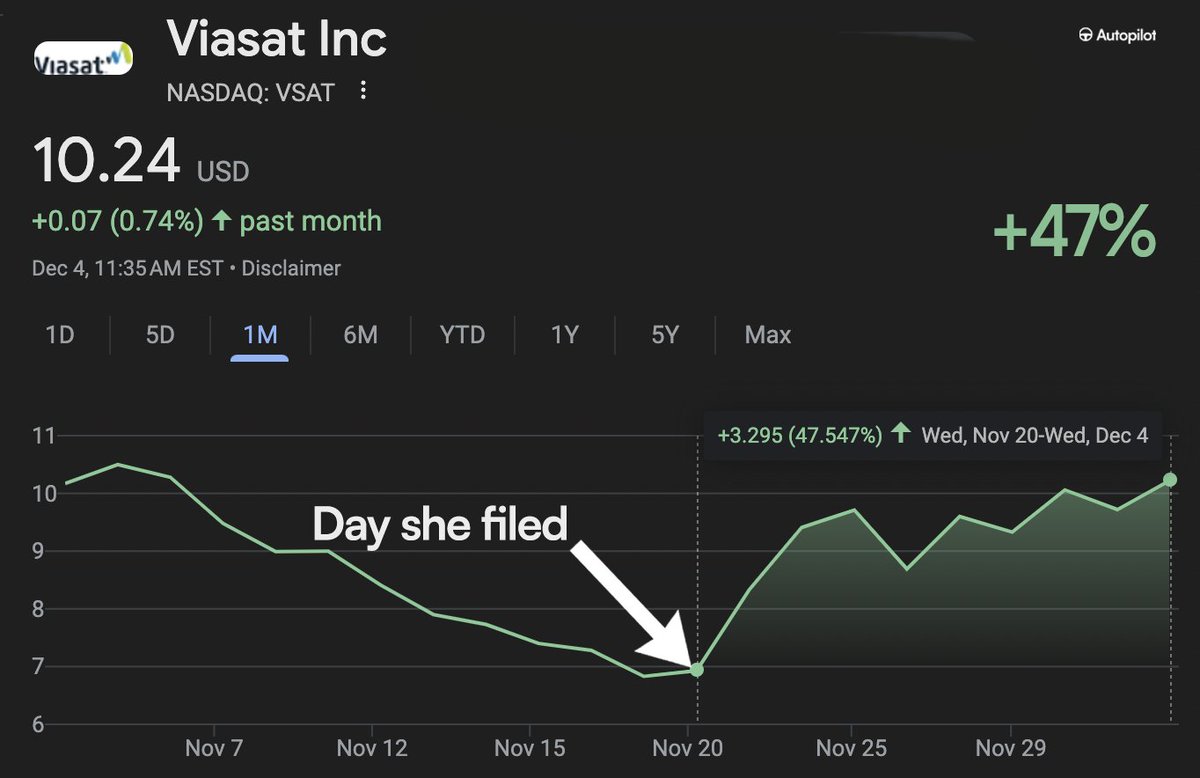Click the Nov 25 x-axis label
1200x778 pixels.
tap(851, 749)
